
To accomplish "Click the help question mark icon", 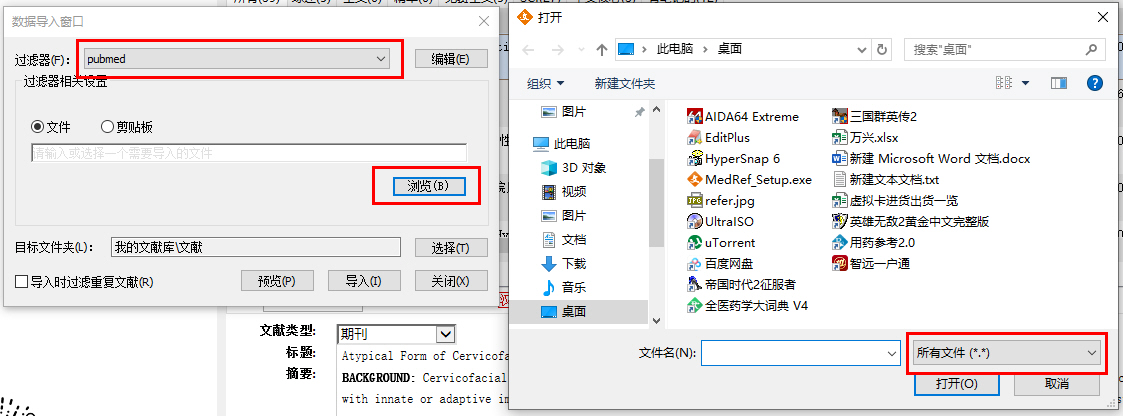I will 1094,84.
